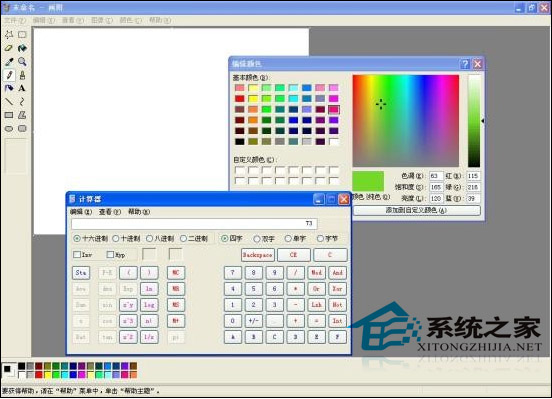This screenshot has height=399, width=552.
Task: Click 添加到自定义颜色 button in color dialog
Action: 416,210
